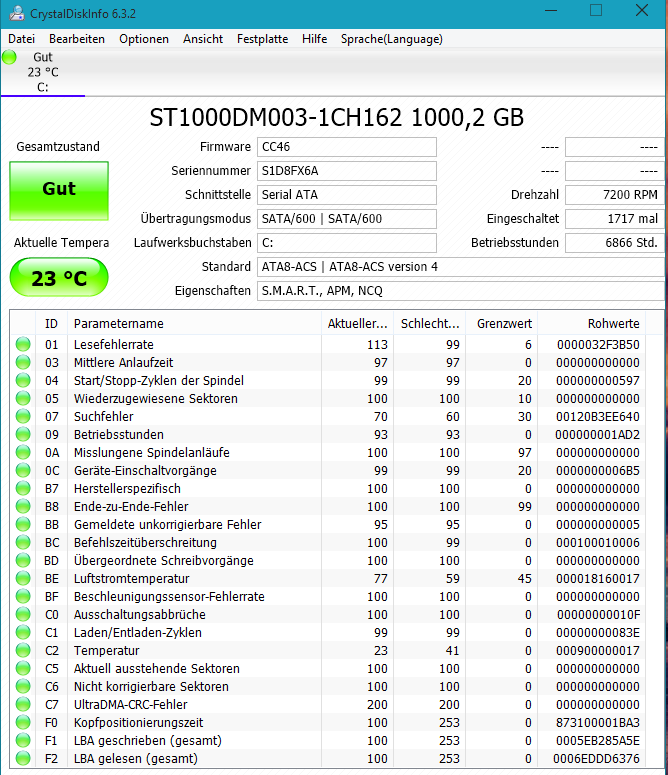
Task: Click the drive title ST1000DM003-1CH162 1000,2 GB
Action: click(336, 118)
